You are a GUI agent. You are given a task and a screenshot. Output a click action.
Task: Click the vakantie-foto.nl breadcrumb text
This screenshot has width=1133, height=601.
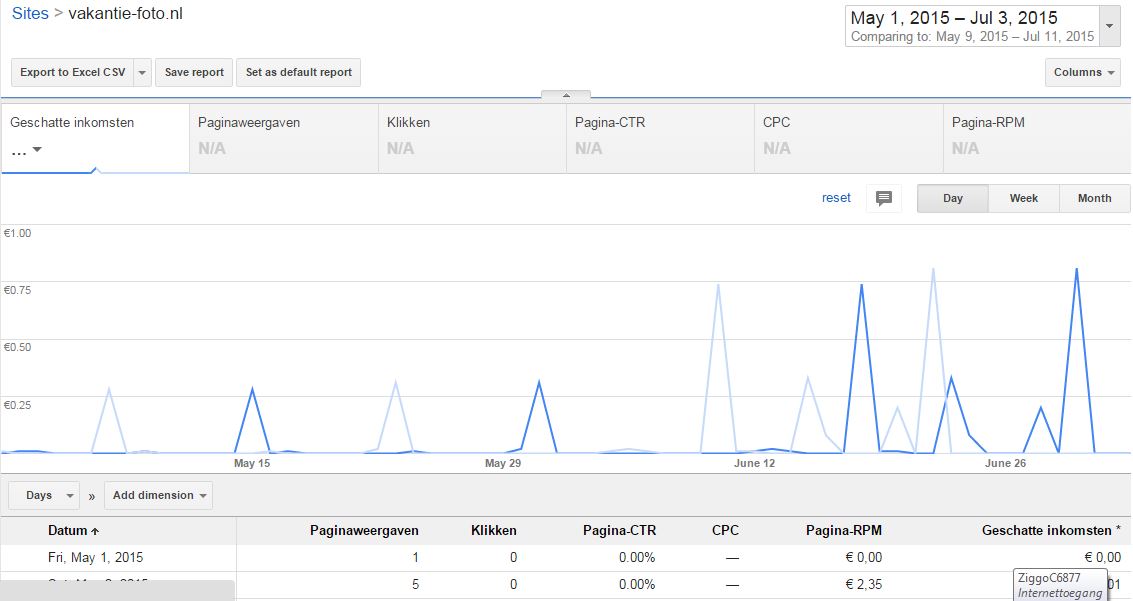(x=125, y=13)
